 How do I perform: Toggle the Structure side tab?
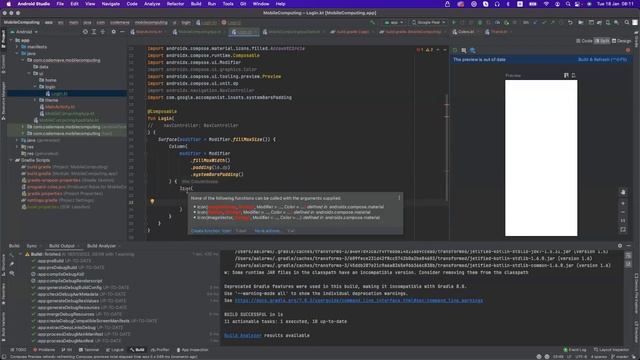(x=3, y=265)
